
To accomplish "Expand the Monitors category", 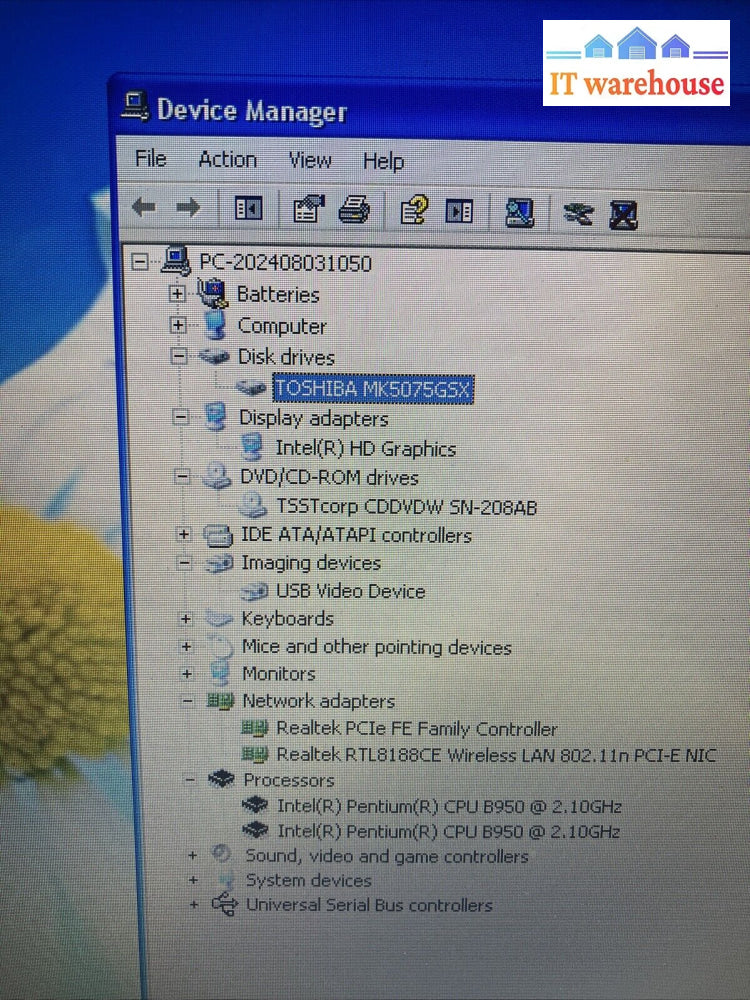I will point(187,674).
